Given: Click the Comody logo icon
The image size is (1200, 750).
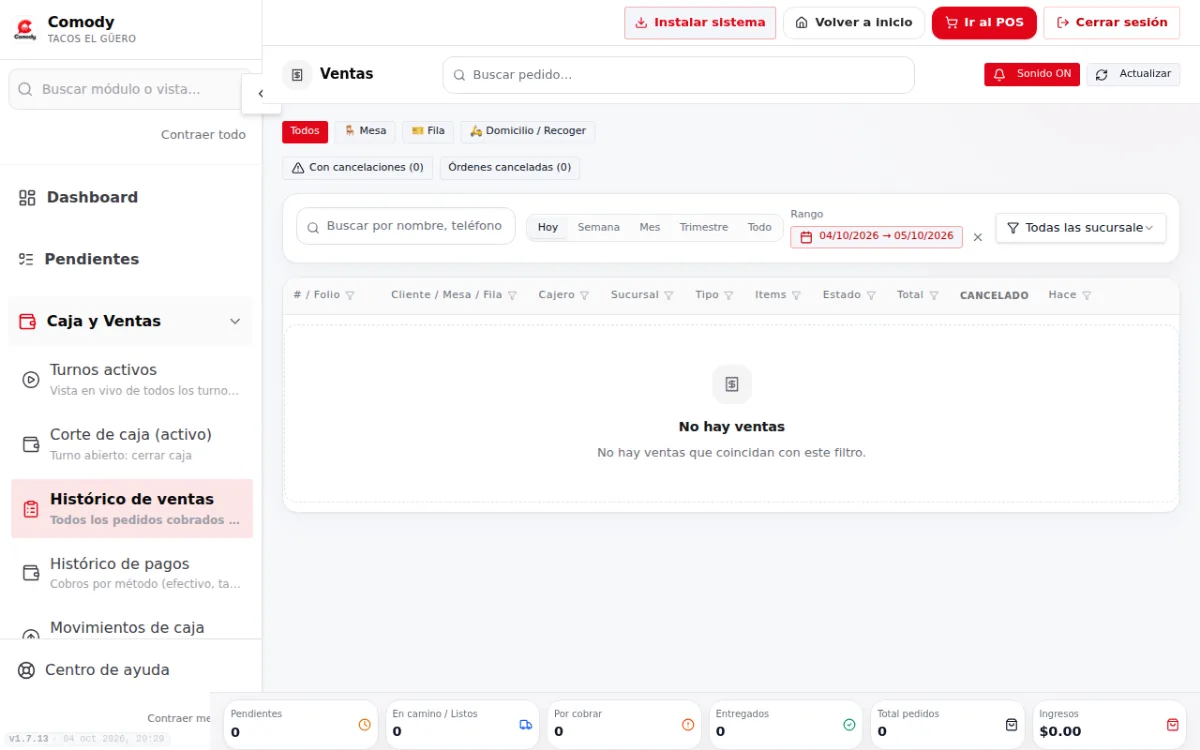Looking at the screenshot, I should click(25, 29).
